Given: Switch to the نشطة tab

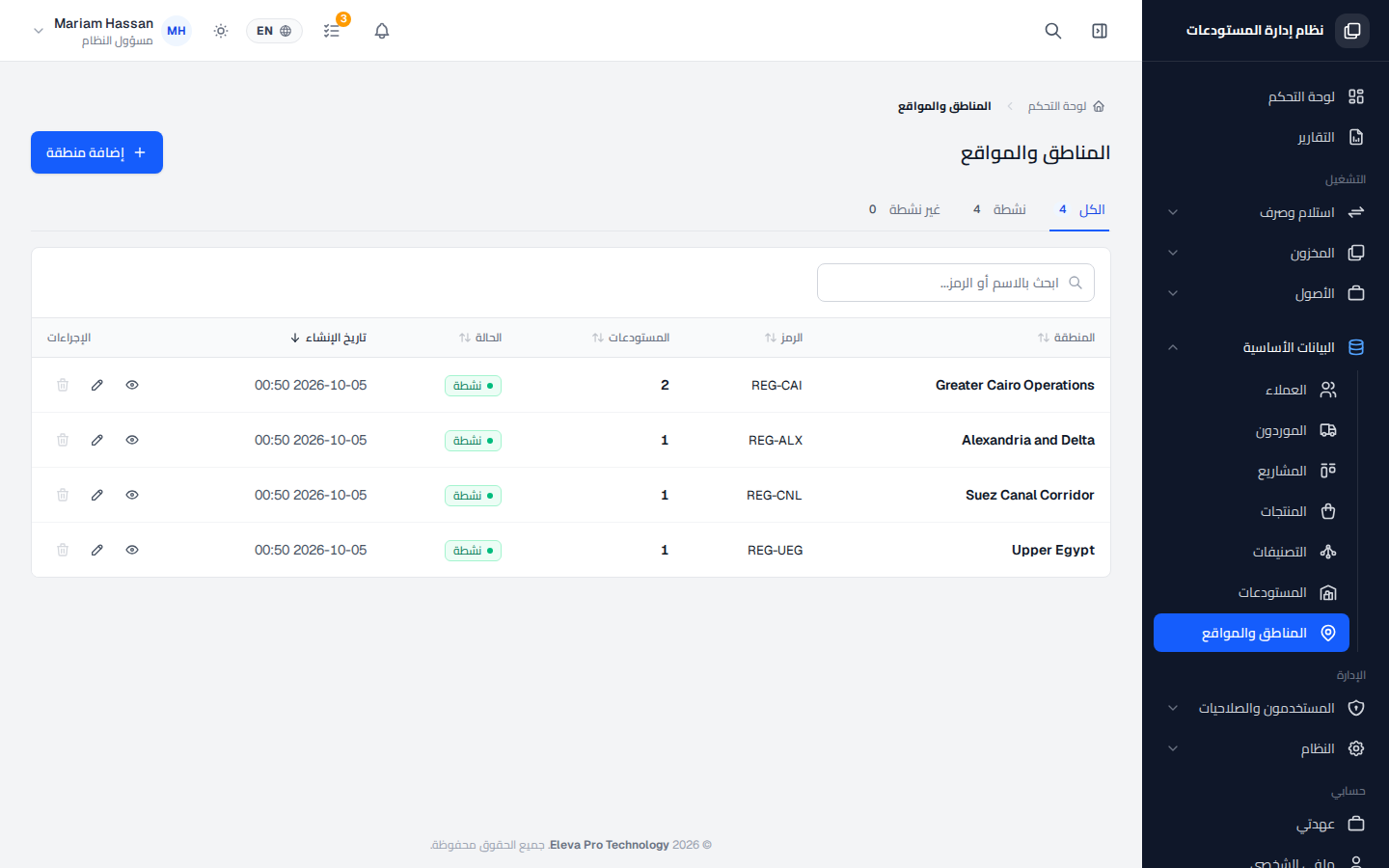Looking at the screenshot, I should pos(998,209).
